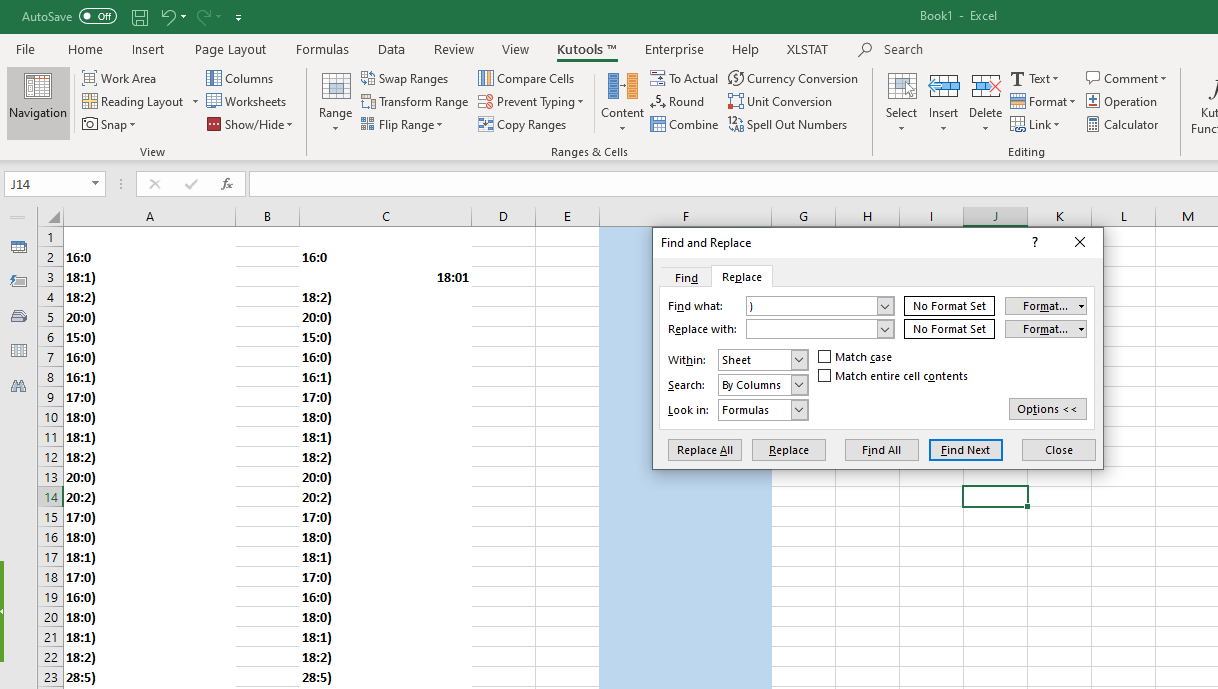Select the Combine tool
This screenshot has width=1218, height=689.
[685, 124]
